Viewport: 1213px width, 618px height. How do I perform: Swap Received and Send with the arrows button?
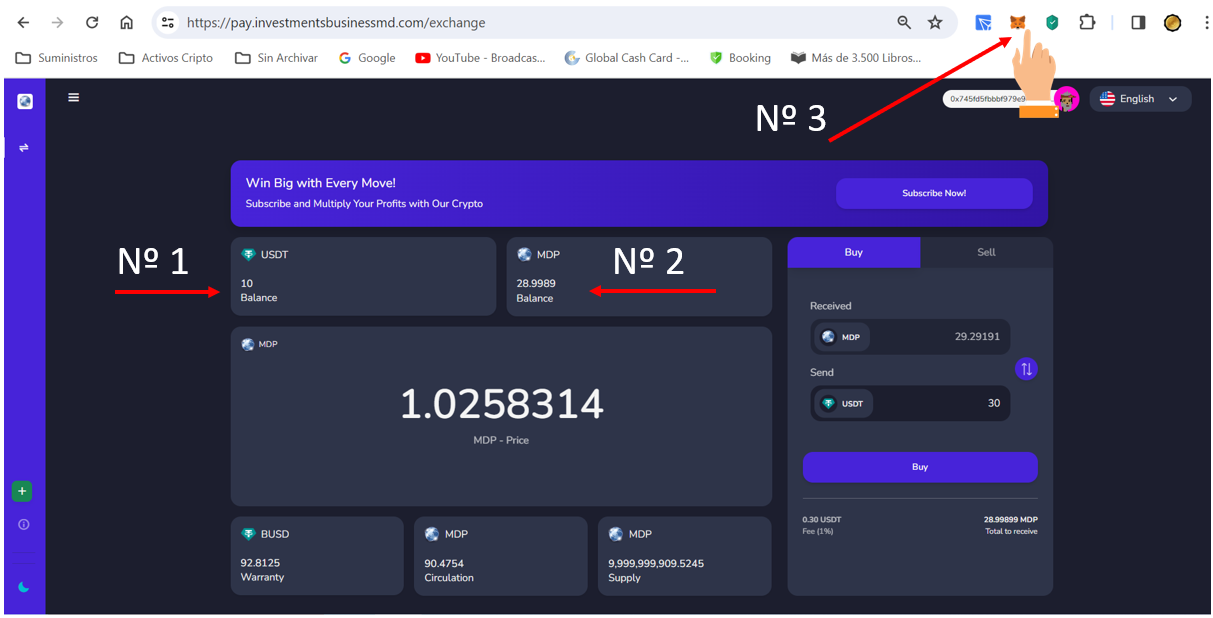coord(1026,369)
